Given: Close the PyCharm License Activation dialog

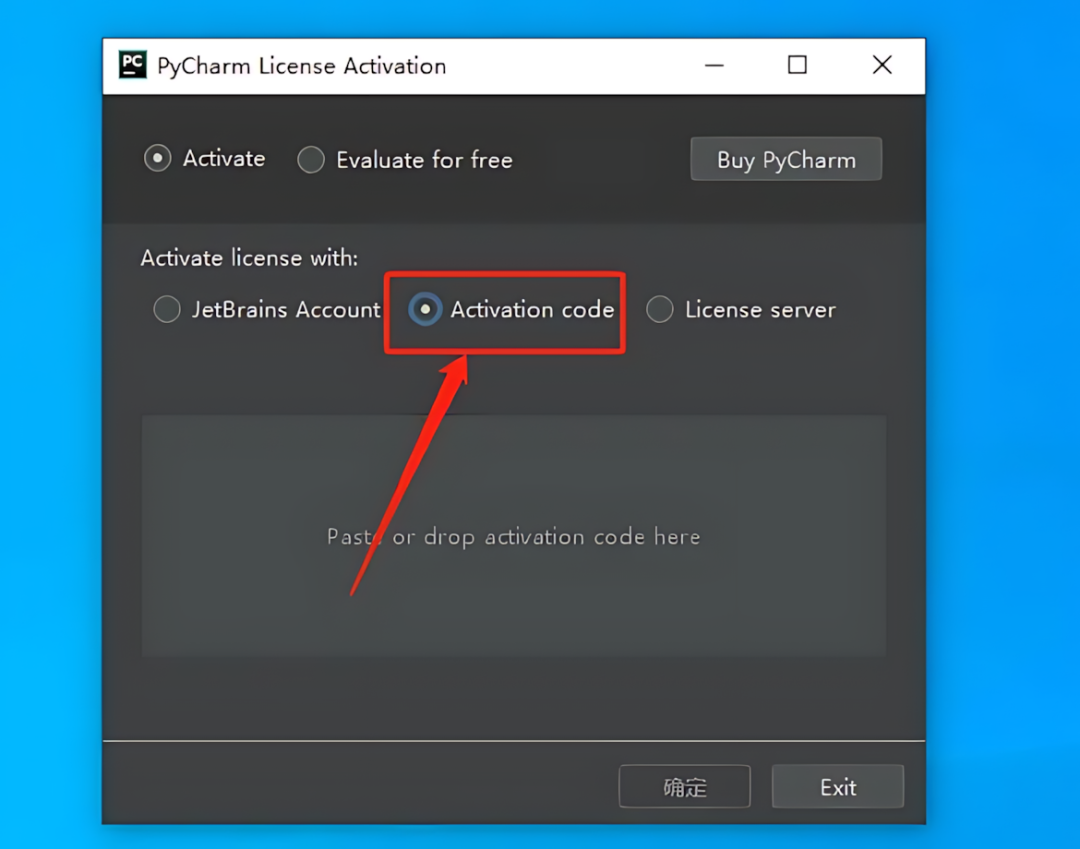Looking at the screenshot, I should click(x=882, y=65).
